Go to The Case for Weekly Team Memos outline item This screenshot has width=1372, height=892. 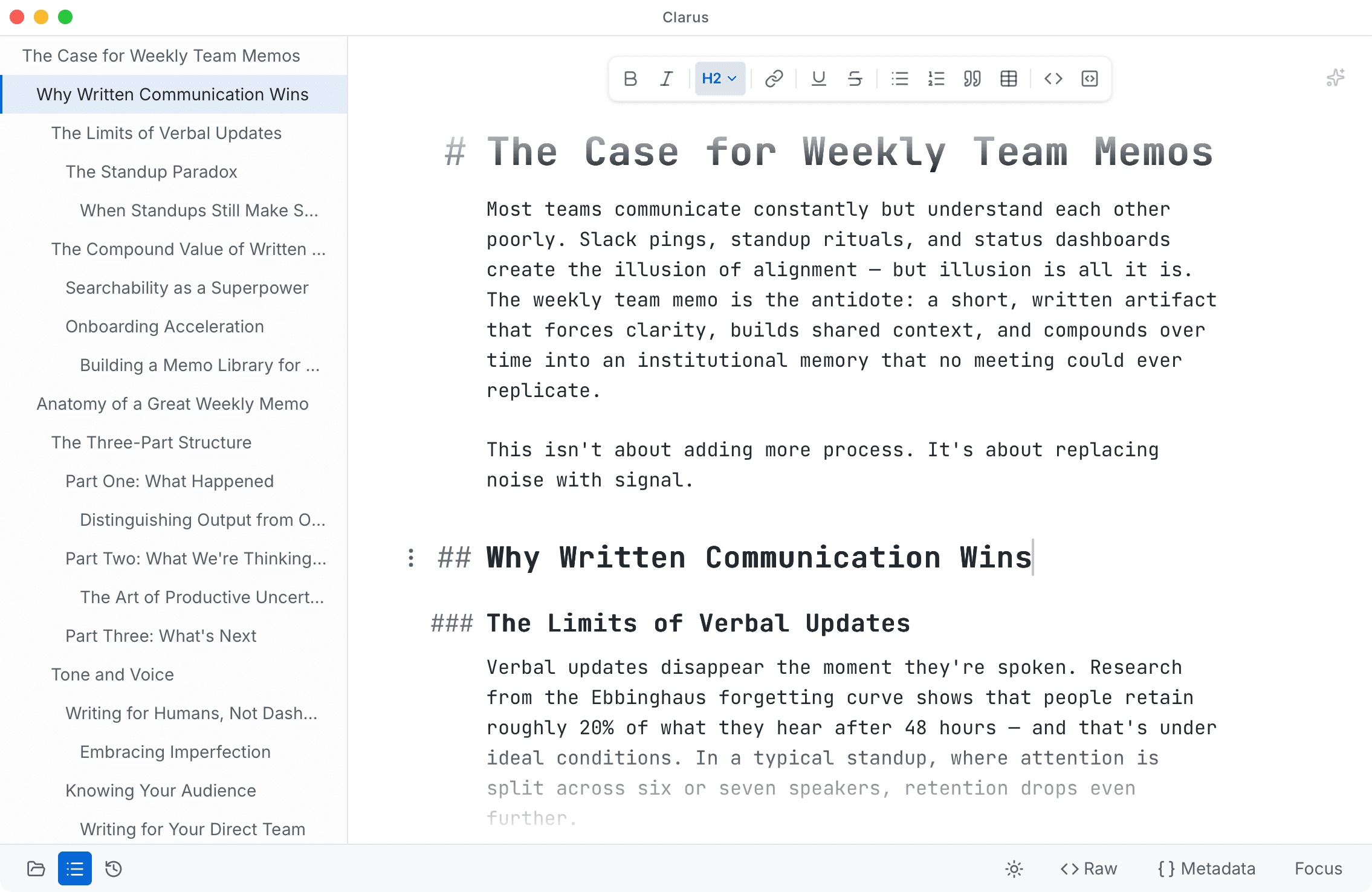[x=174, y=56]
